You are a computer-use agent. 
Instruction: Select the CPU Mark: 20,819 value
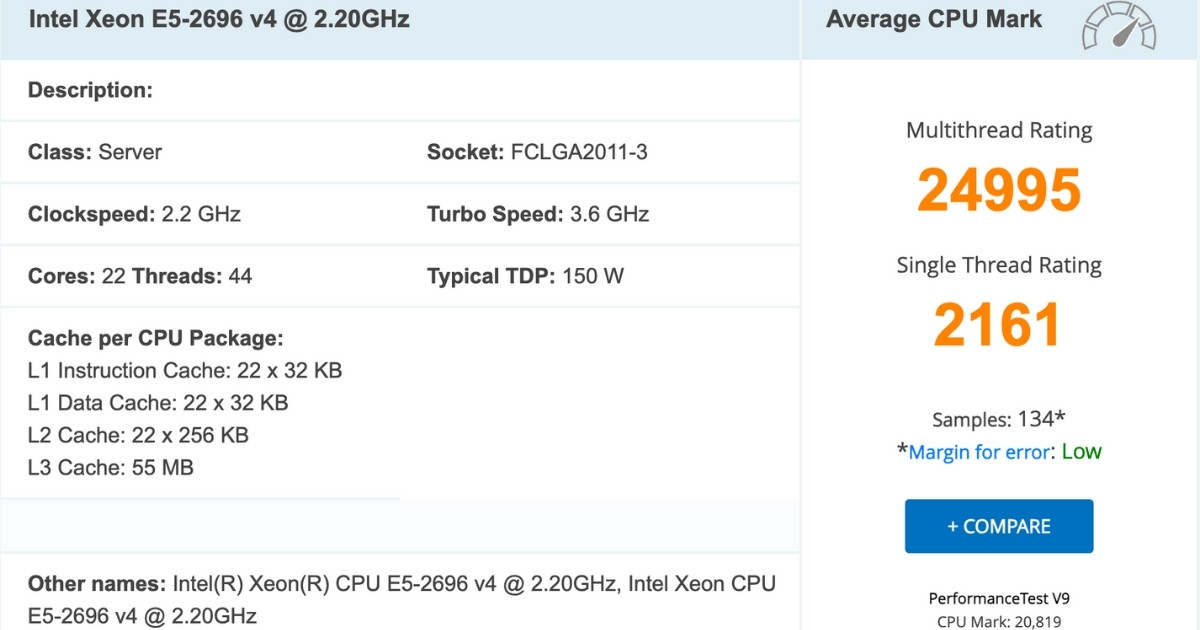(998, 620)
